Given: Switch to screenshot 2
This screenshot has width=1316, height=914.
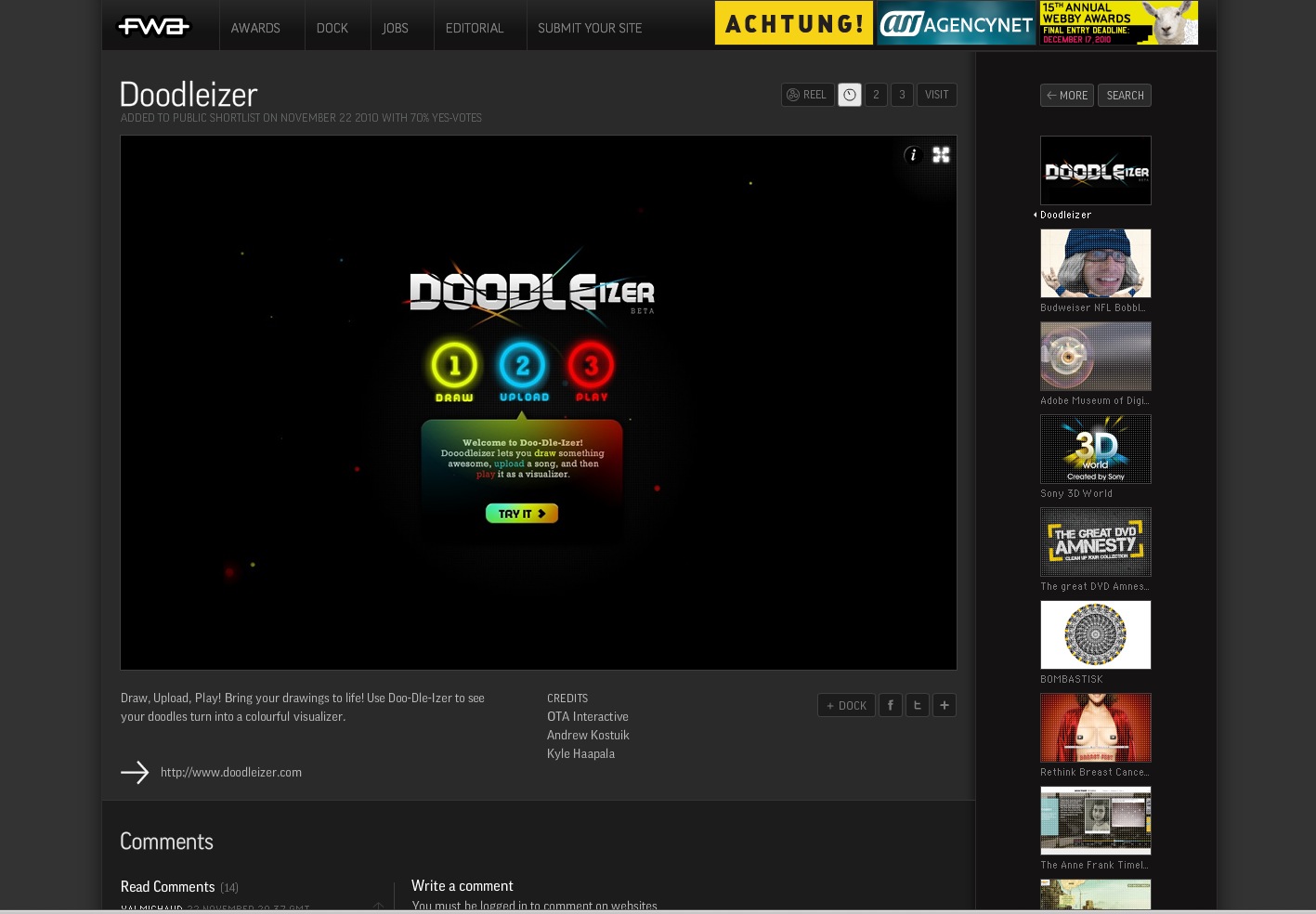Looking at the screenshot, I should (x=876, y=95).
